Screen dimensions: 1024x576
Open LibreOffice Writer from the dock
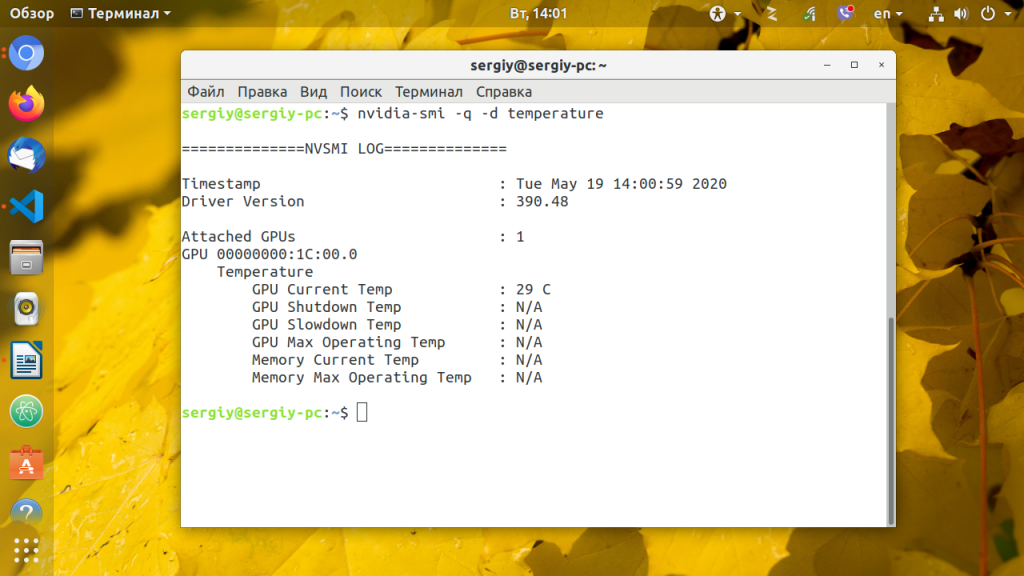[26, 360]
